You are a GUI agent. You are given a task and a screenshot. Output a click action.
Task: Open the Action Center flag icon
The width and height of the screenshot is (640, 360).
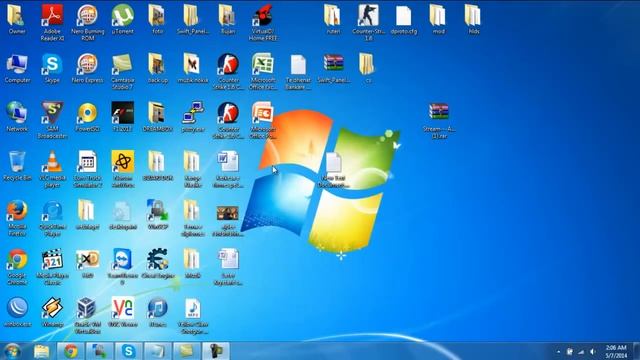pyautogui.click(x=569, y=351)
